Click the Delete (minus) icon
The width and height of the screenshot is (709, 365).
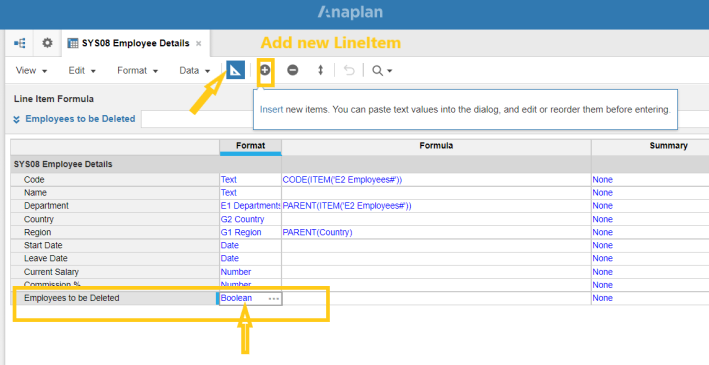(293, 70)
